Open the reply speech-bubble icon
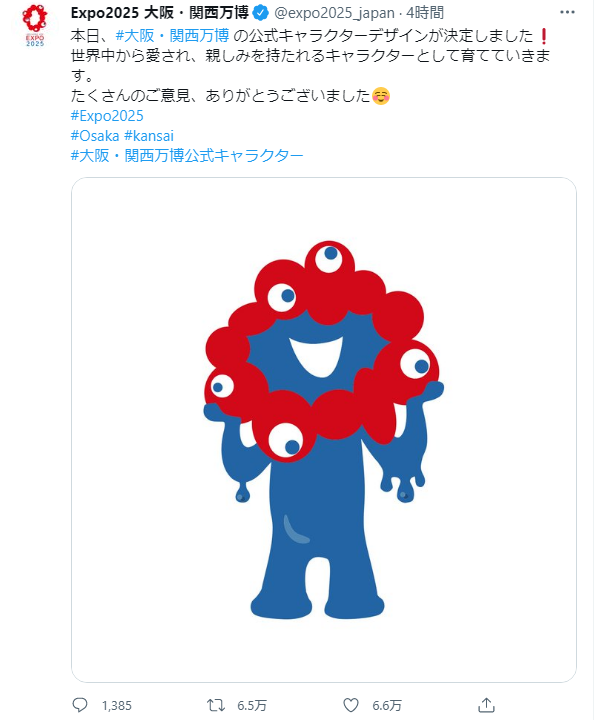 [x=80, y=705]
